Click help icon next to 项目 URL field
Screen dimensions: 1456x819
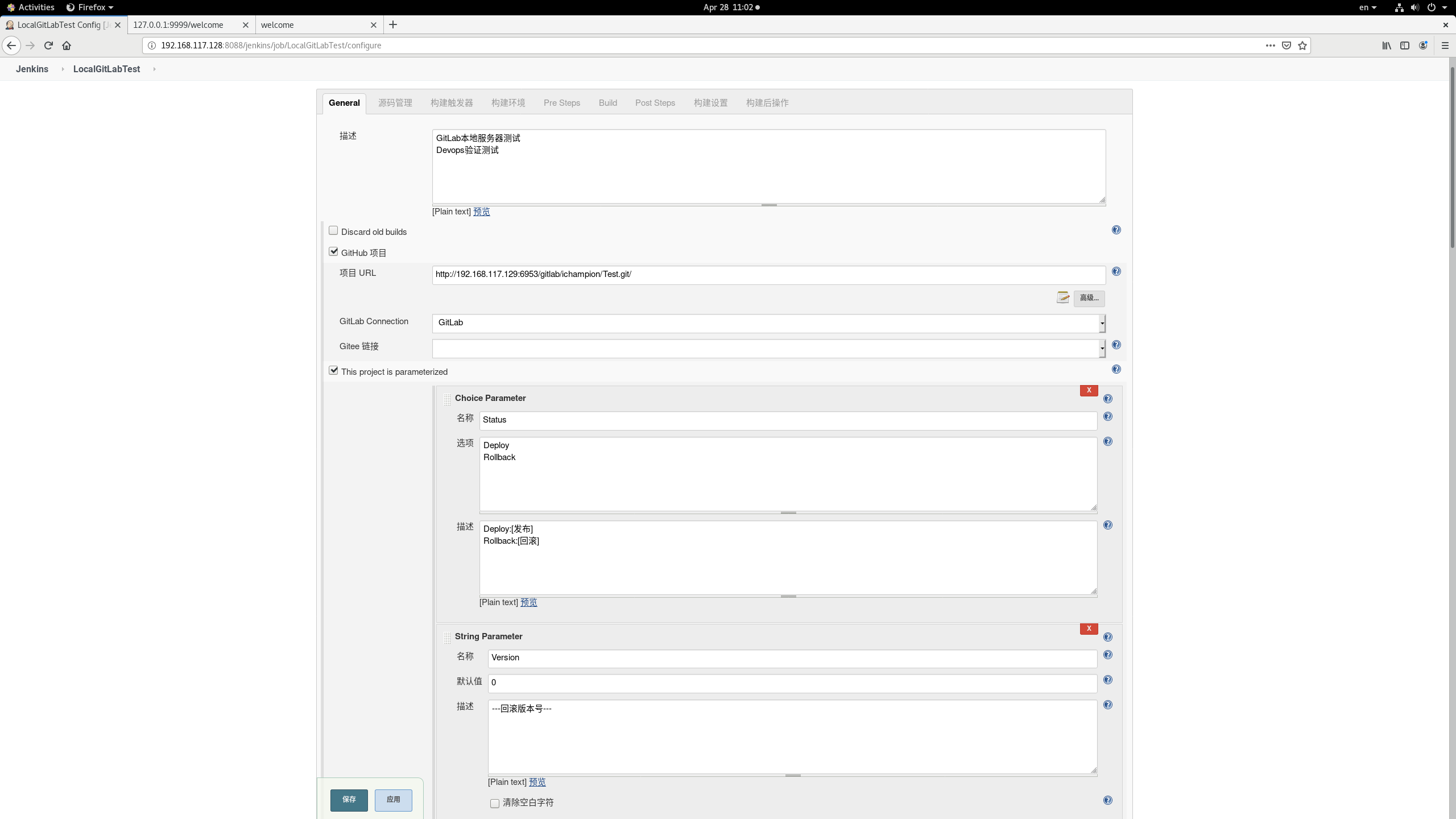coord(1115,271)
